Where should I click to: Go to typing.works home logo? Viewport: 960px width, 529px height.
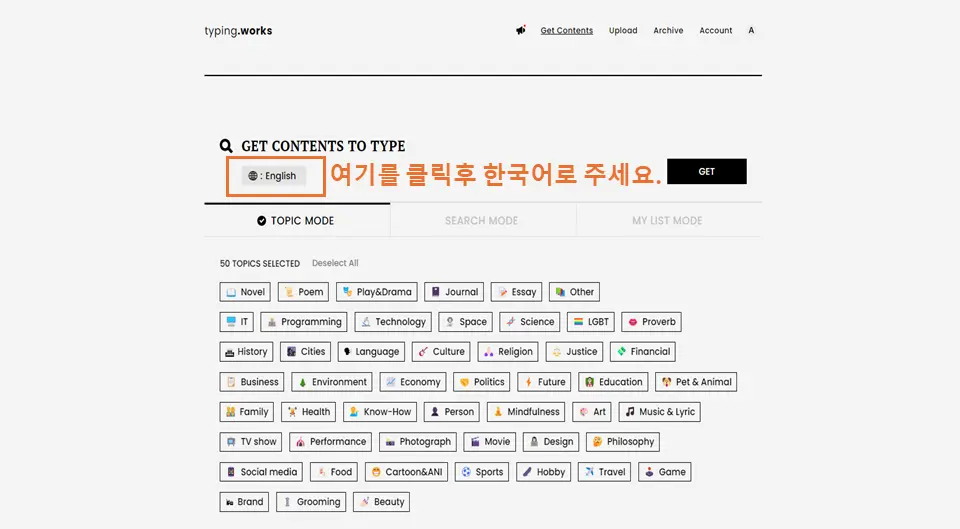[x=238, y=31]
